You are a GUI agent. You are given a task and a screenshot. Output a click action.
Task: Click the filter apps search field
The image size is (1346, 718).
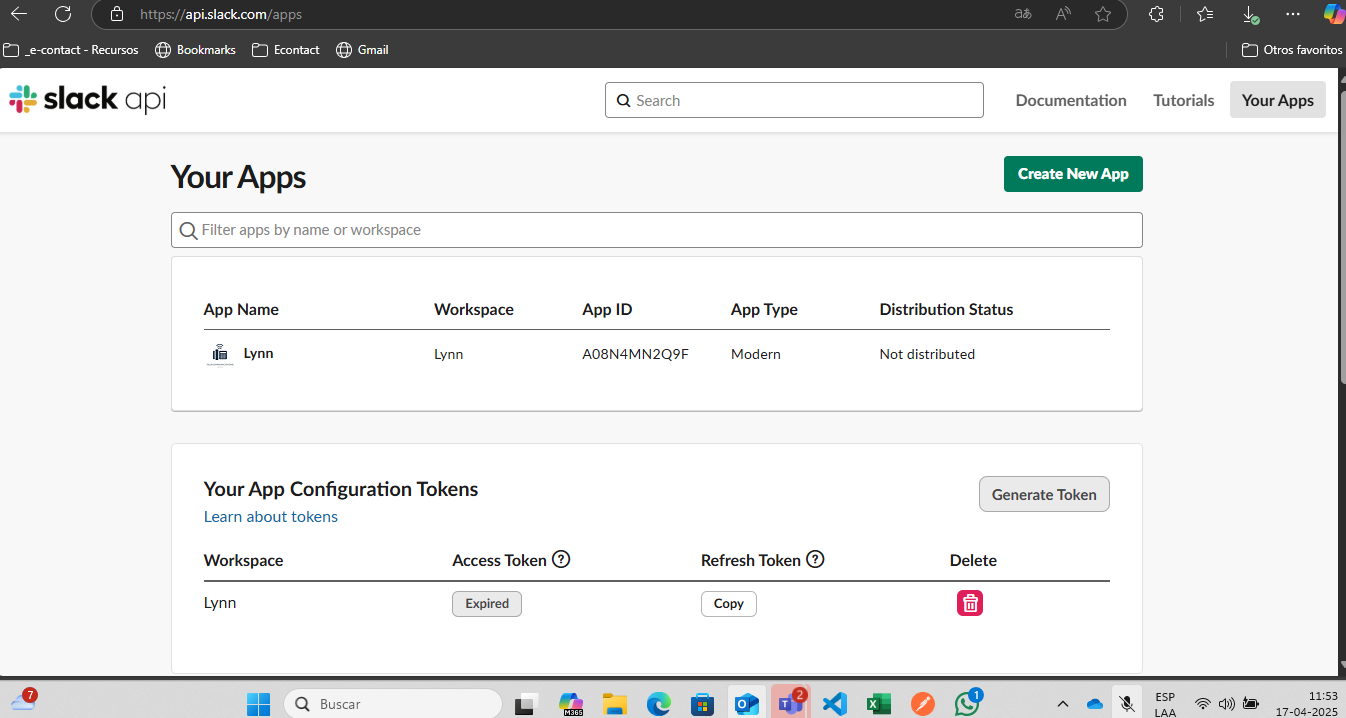coord(656,230)
